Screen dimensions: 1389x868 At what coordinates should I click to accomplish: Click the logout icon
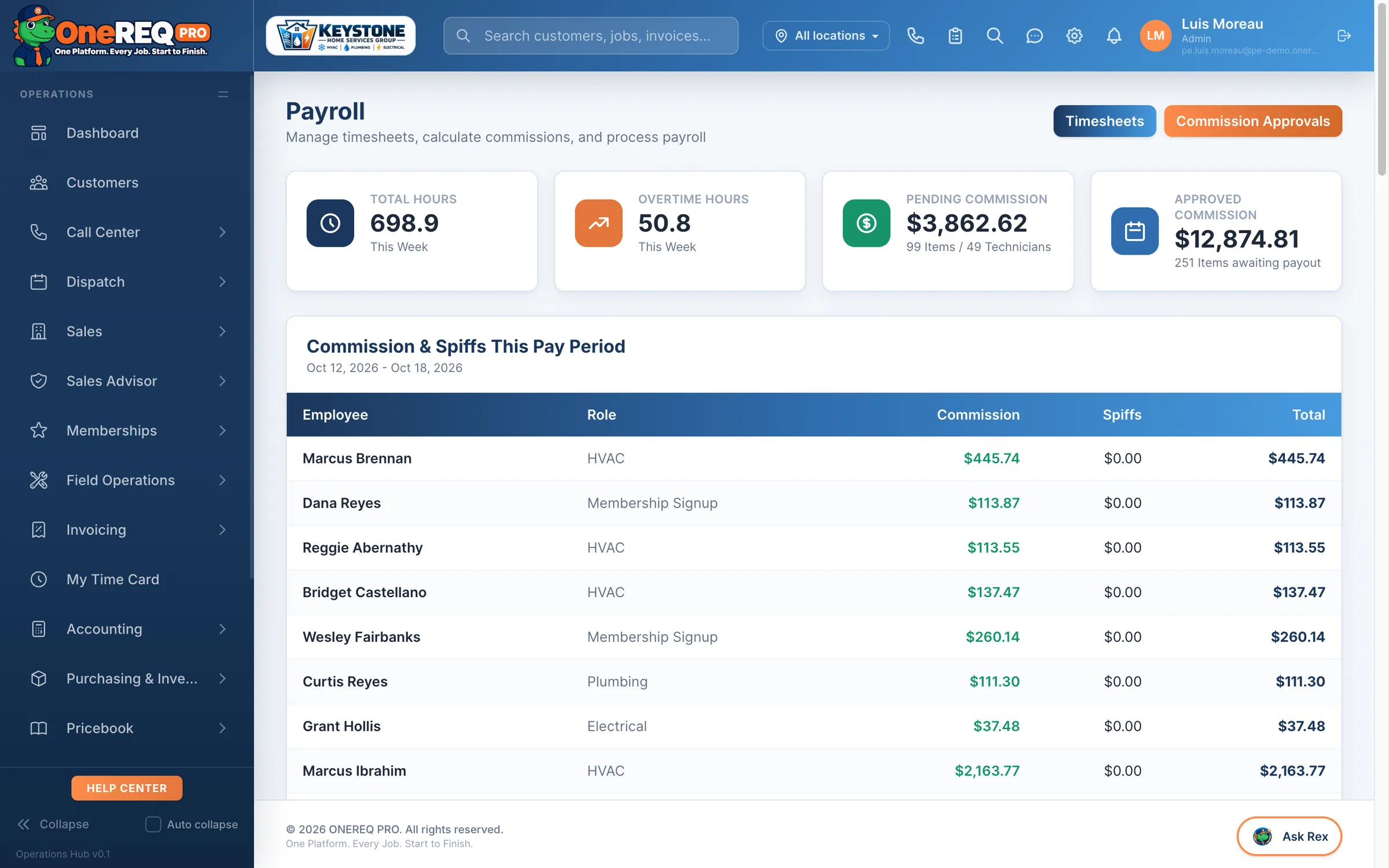coord(1344,36)
